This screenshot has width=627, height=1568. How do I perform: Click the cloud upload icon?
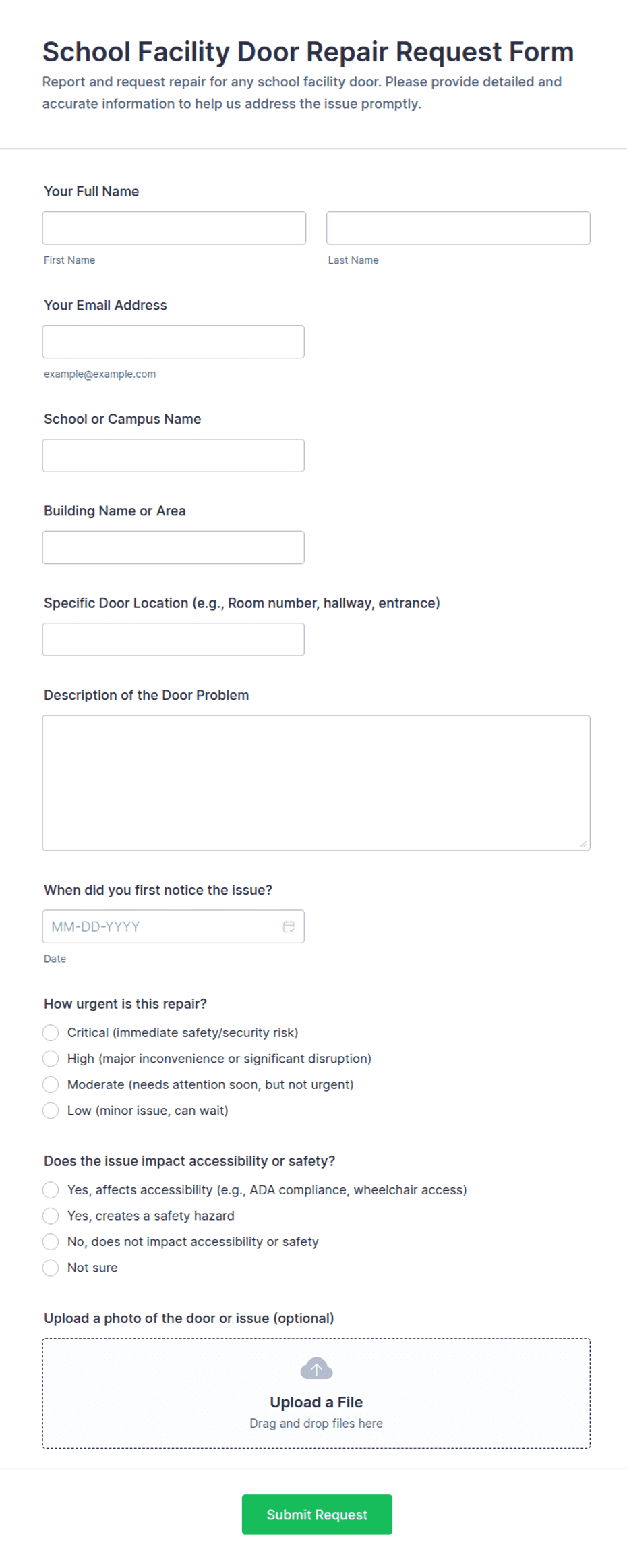click(x=316, y=1369)
